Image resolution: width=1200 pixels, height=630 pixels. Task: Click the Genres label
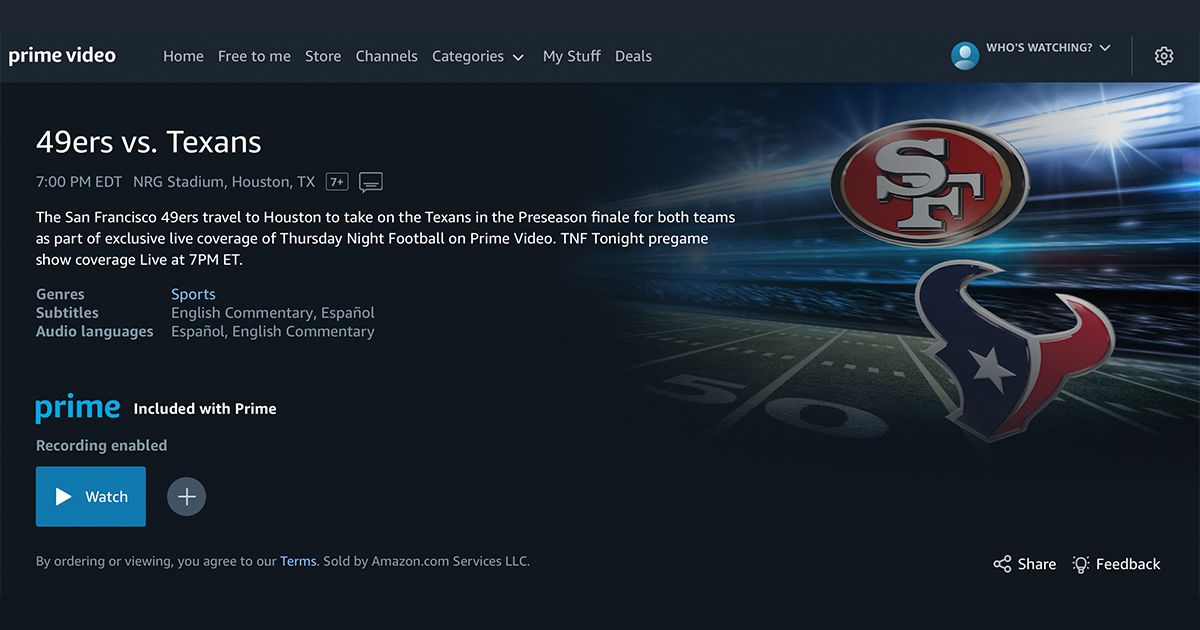click(60, 294)
